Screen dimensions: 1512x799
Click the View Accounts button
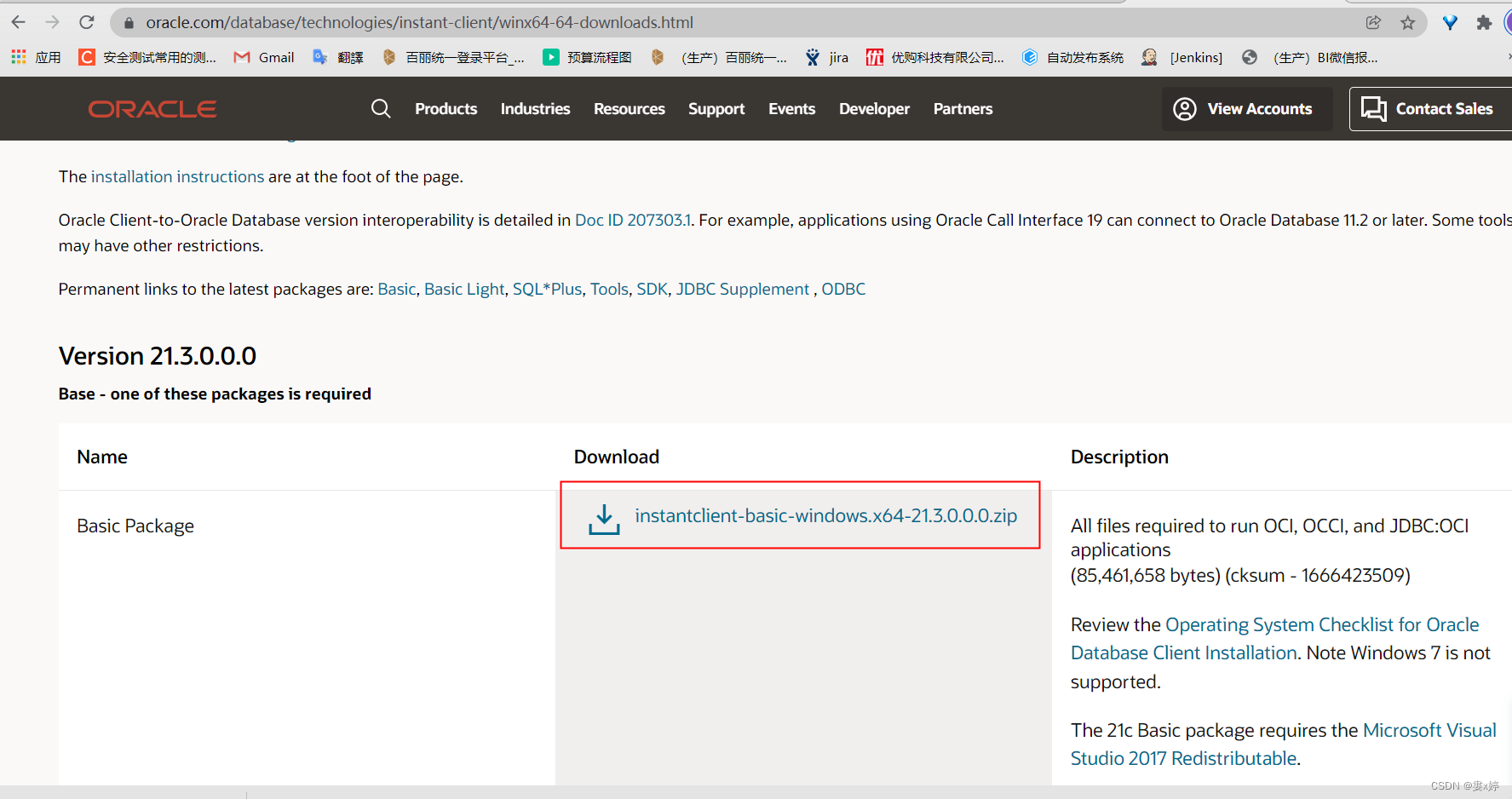click(x=1247, y=109)
